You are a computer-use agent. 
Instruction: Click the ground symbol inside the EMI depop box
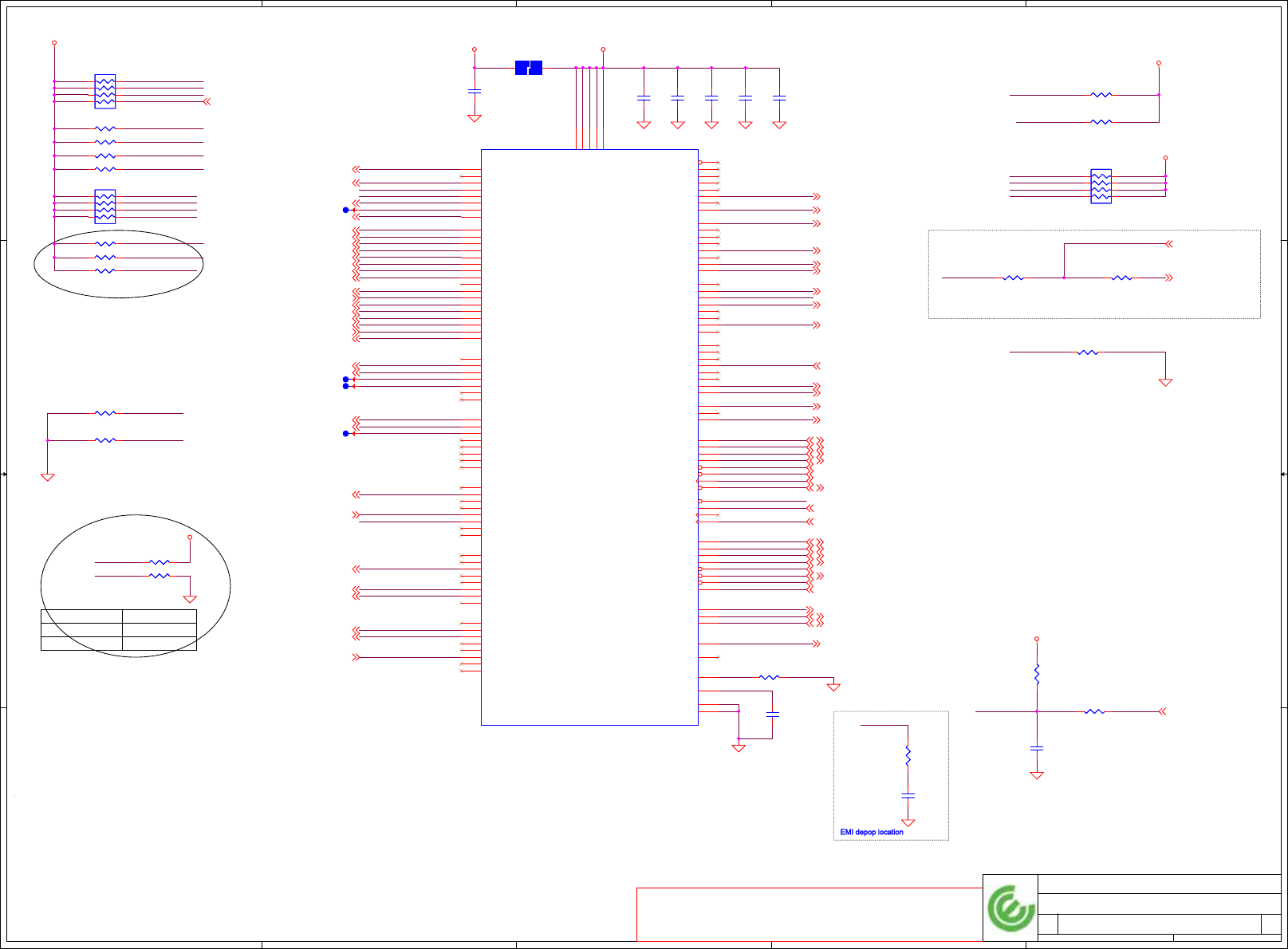pos(908,822)
